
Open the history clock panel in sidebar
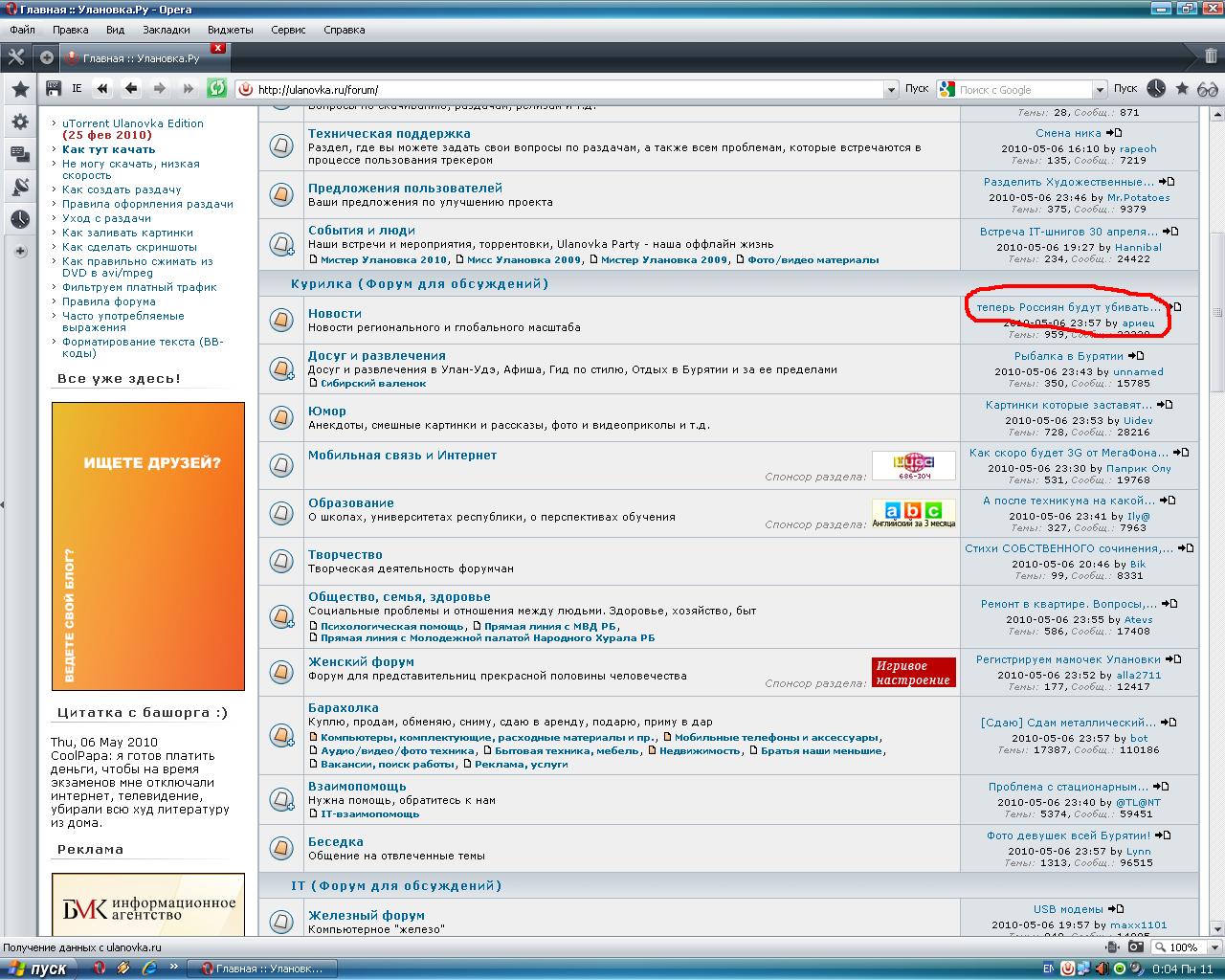(x=19, y=219)
